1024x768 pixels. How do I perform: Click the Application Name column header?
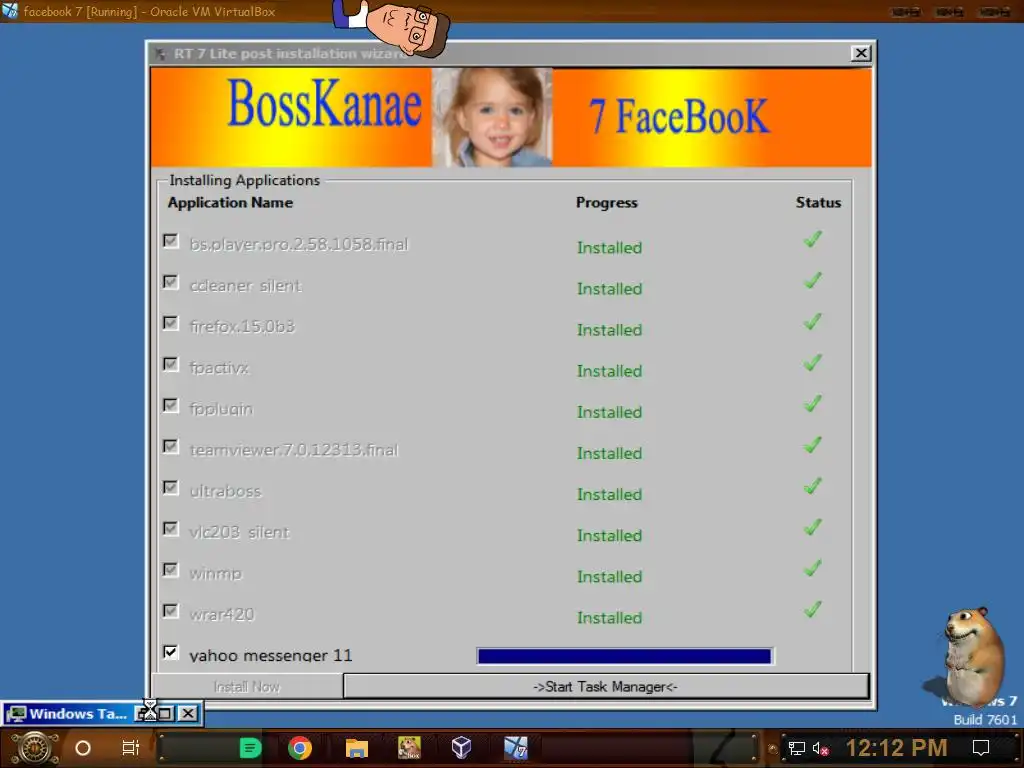point(230,202)
